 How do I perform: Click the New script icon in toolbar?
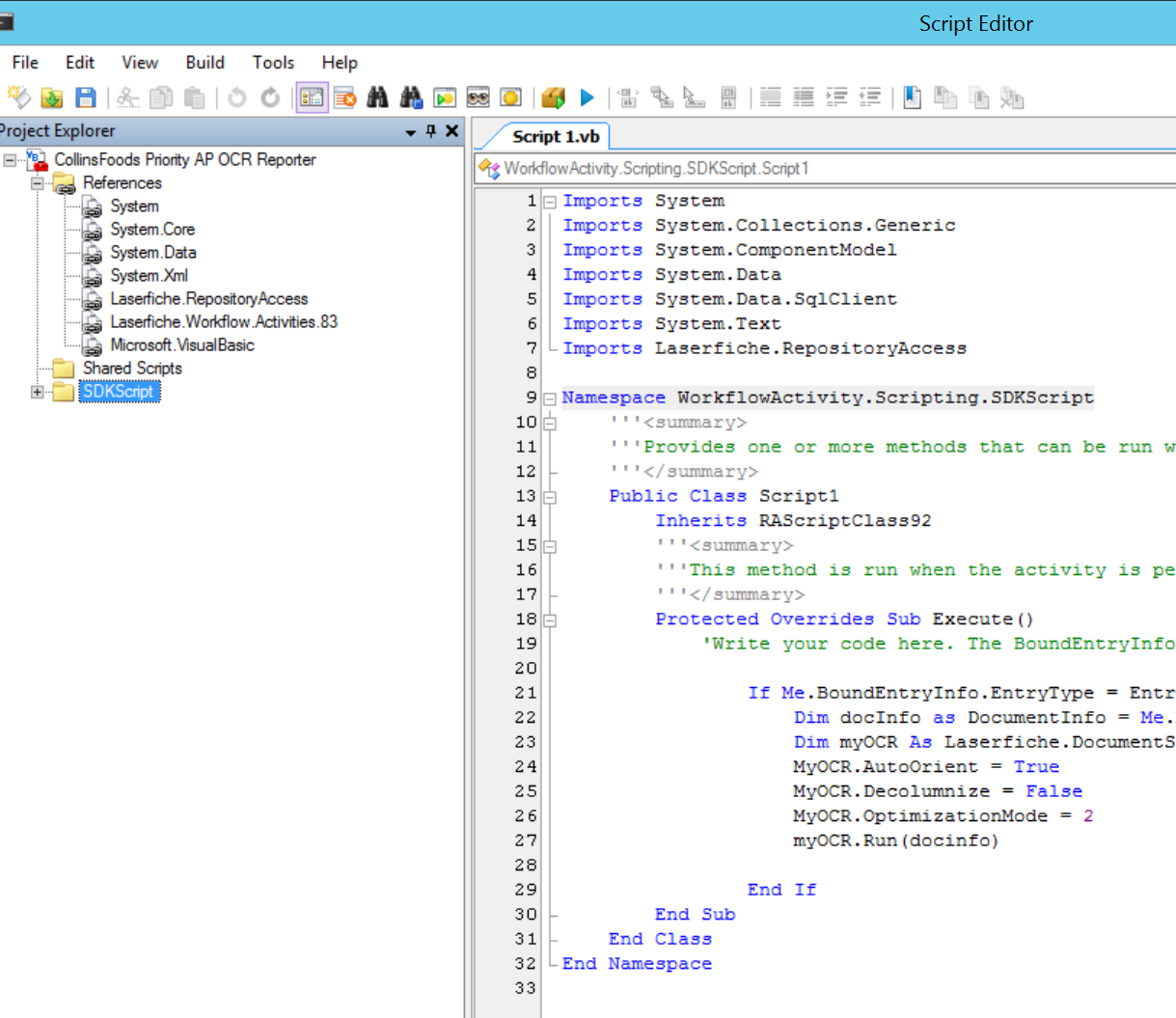[x=18, y=97]
